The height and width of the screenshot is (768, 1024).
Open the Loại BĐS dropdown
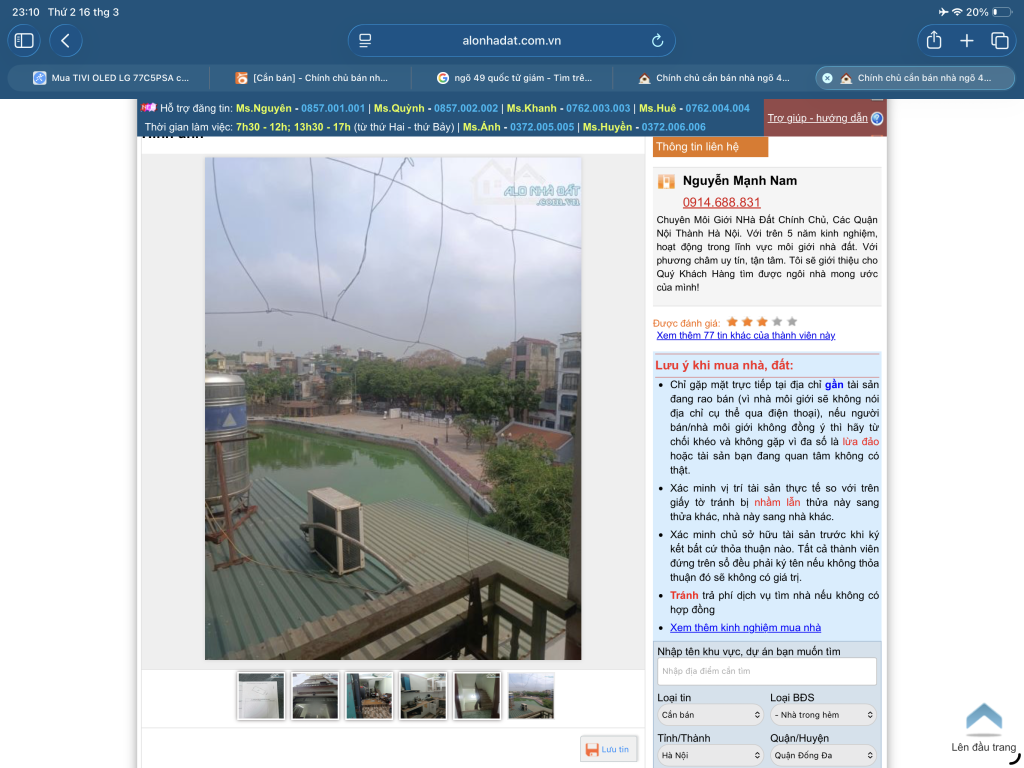coord(823,715)
